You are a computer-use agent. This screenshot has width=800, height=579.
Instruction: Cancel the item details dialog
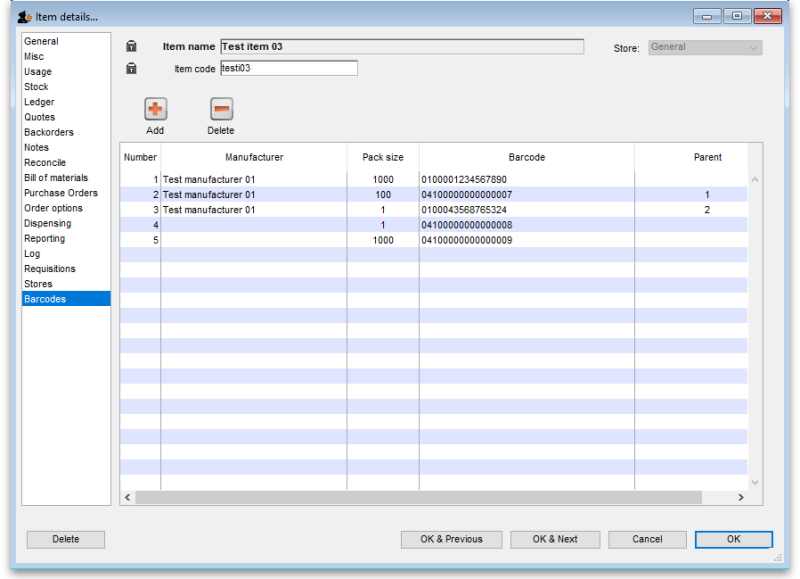click(647, 539)
